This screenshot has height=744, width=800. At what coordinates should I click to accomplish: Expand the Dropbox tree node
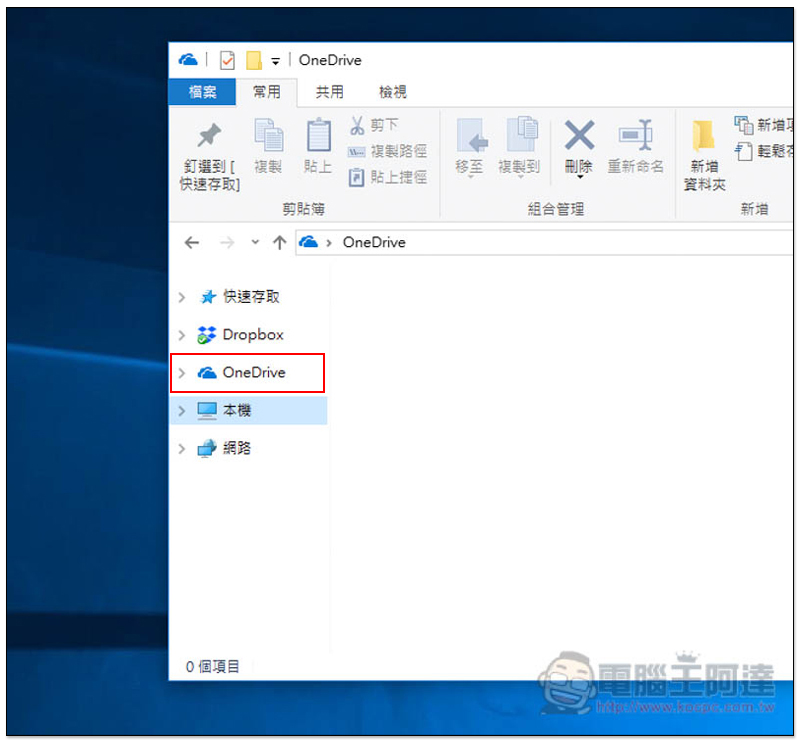(x=182, y=335)
